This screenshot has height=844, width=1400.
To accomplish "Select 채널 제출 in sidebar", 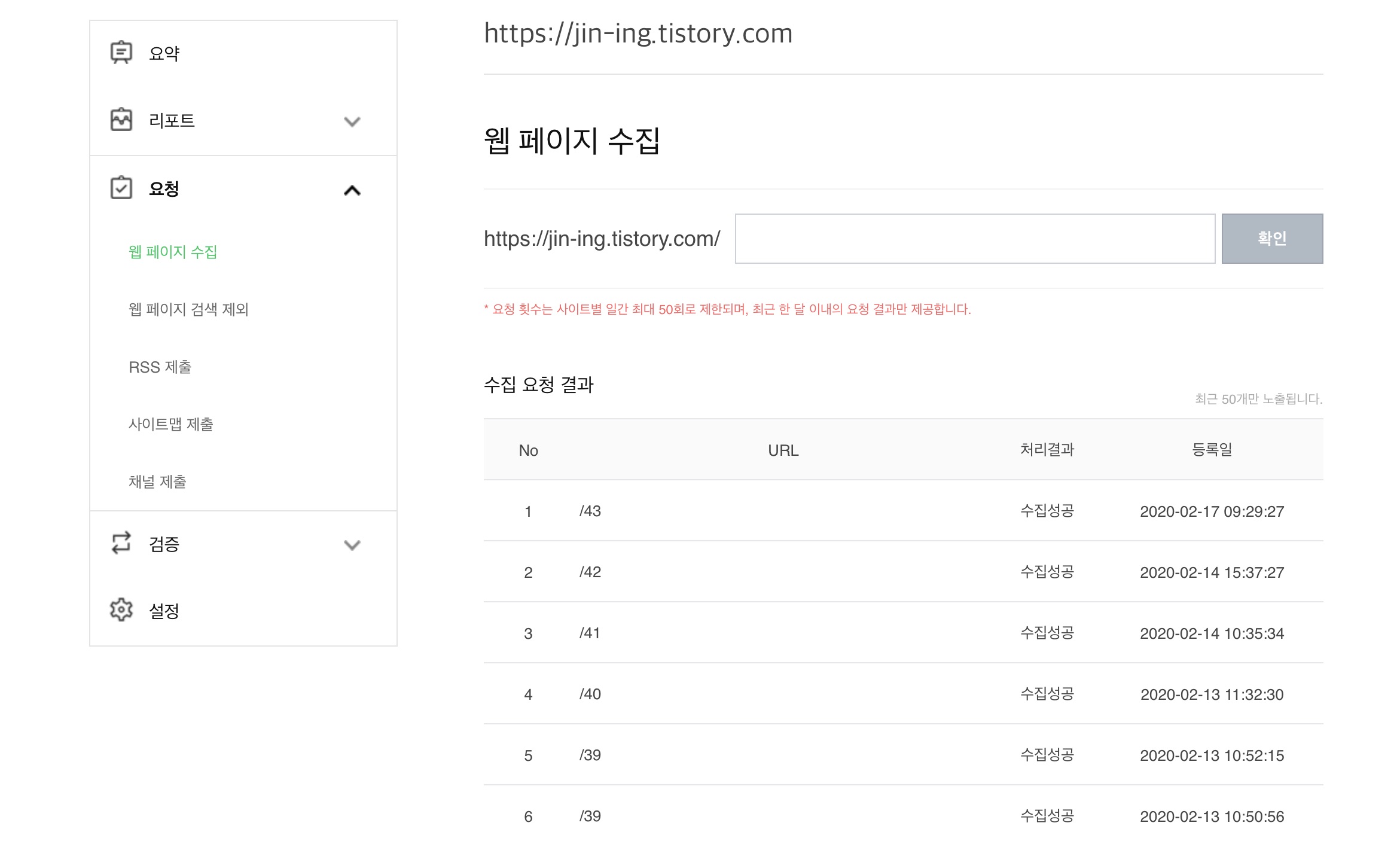I will (x=157, y=482).
